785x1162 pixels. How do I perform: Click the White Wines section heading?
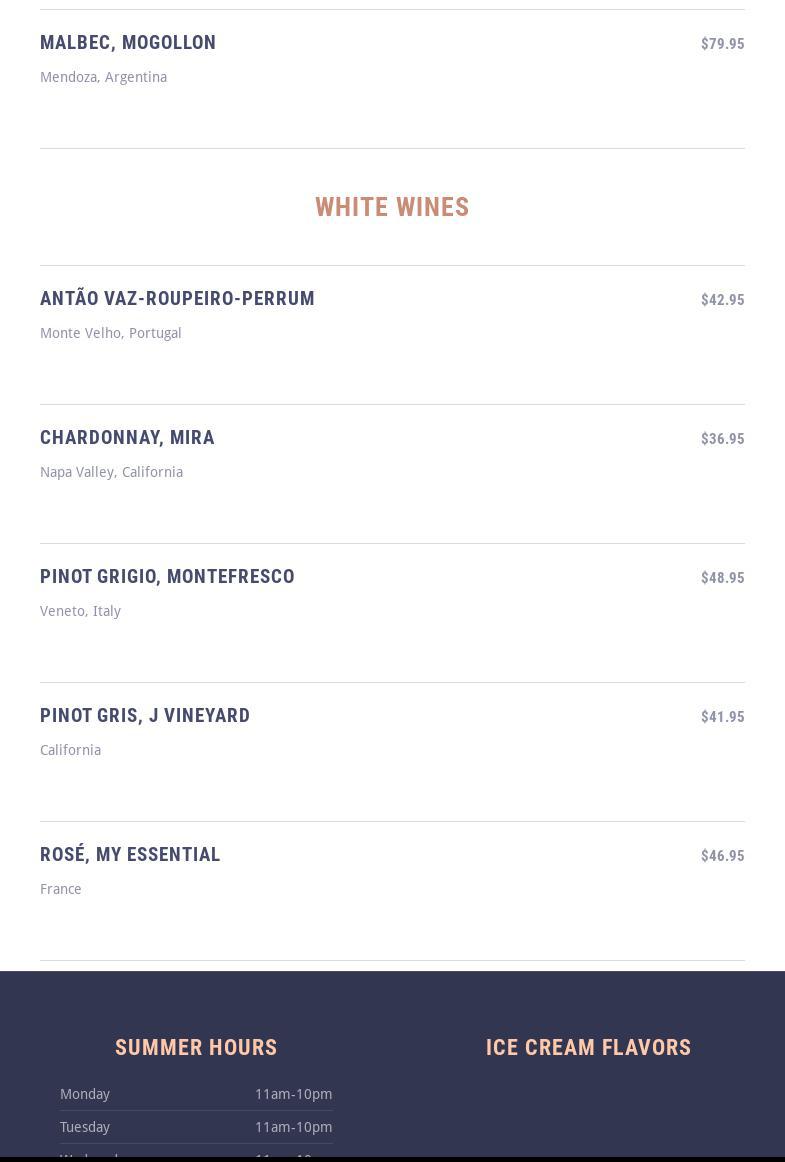tap(392, 207)
